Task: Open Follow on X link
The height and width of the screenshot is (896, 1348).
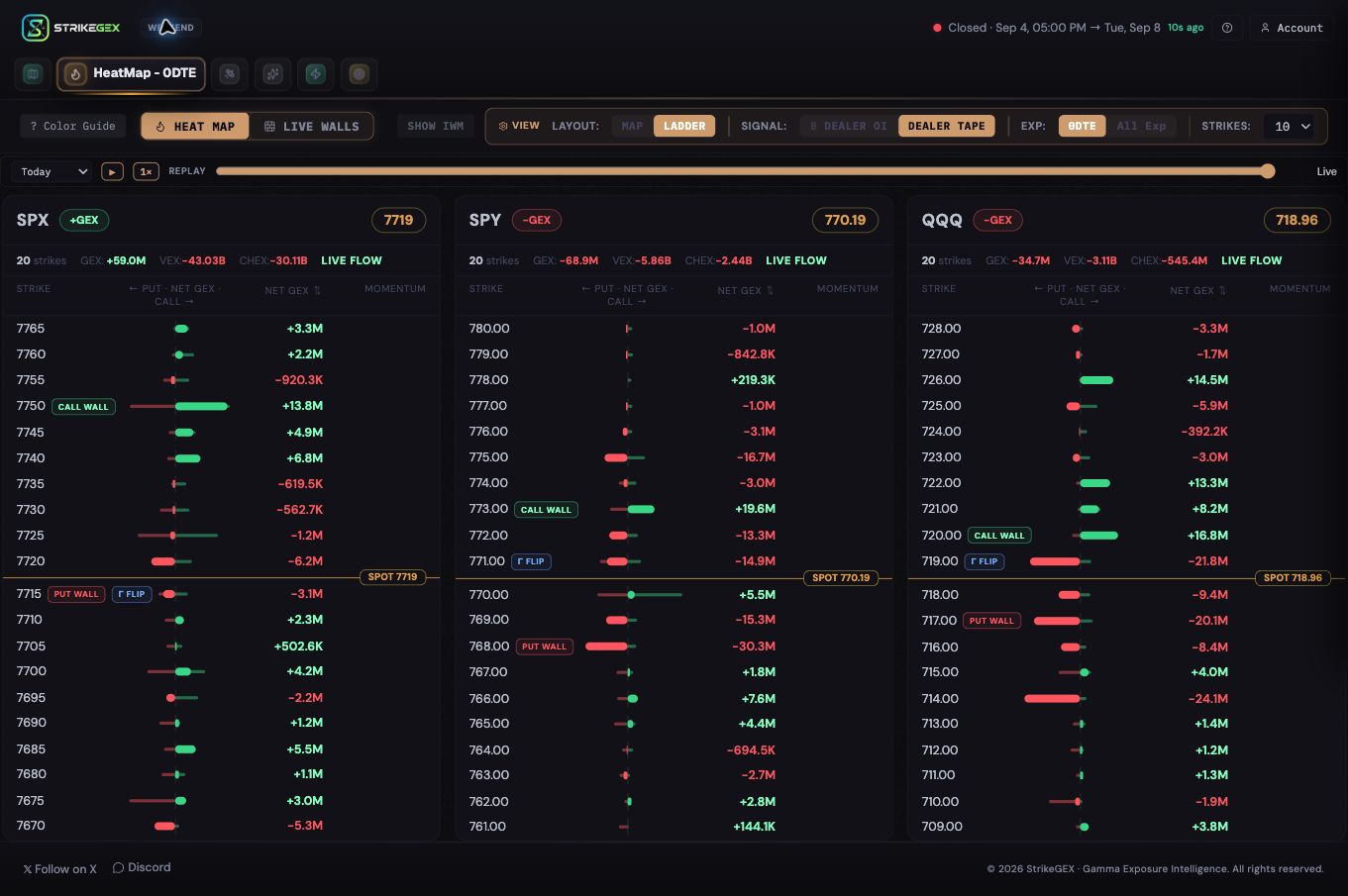Action: coord(60,868)
